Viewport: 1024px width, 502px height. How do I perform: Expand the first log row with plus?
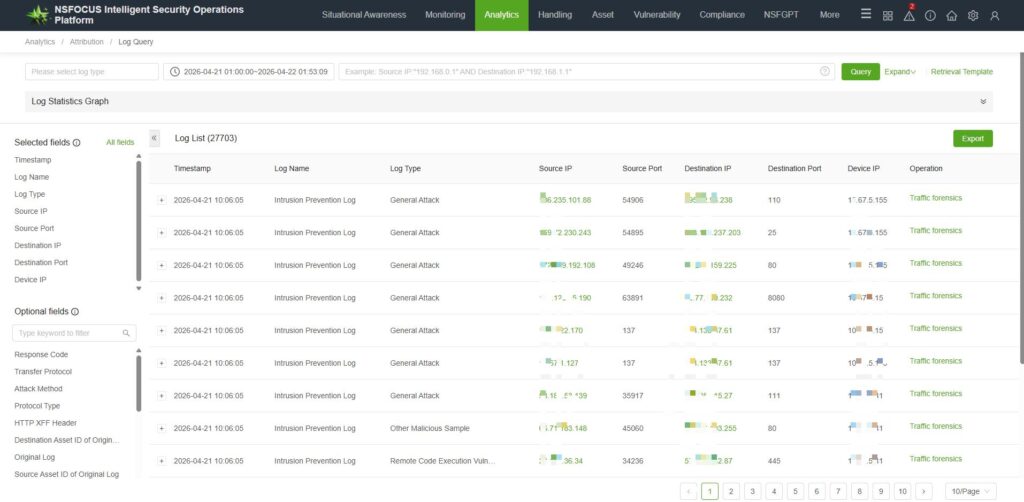tap(161, 200)
